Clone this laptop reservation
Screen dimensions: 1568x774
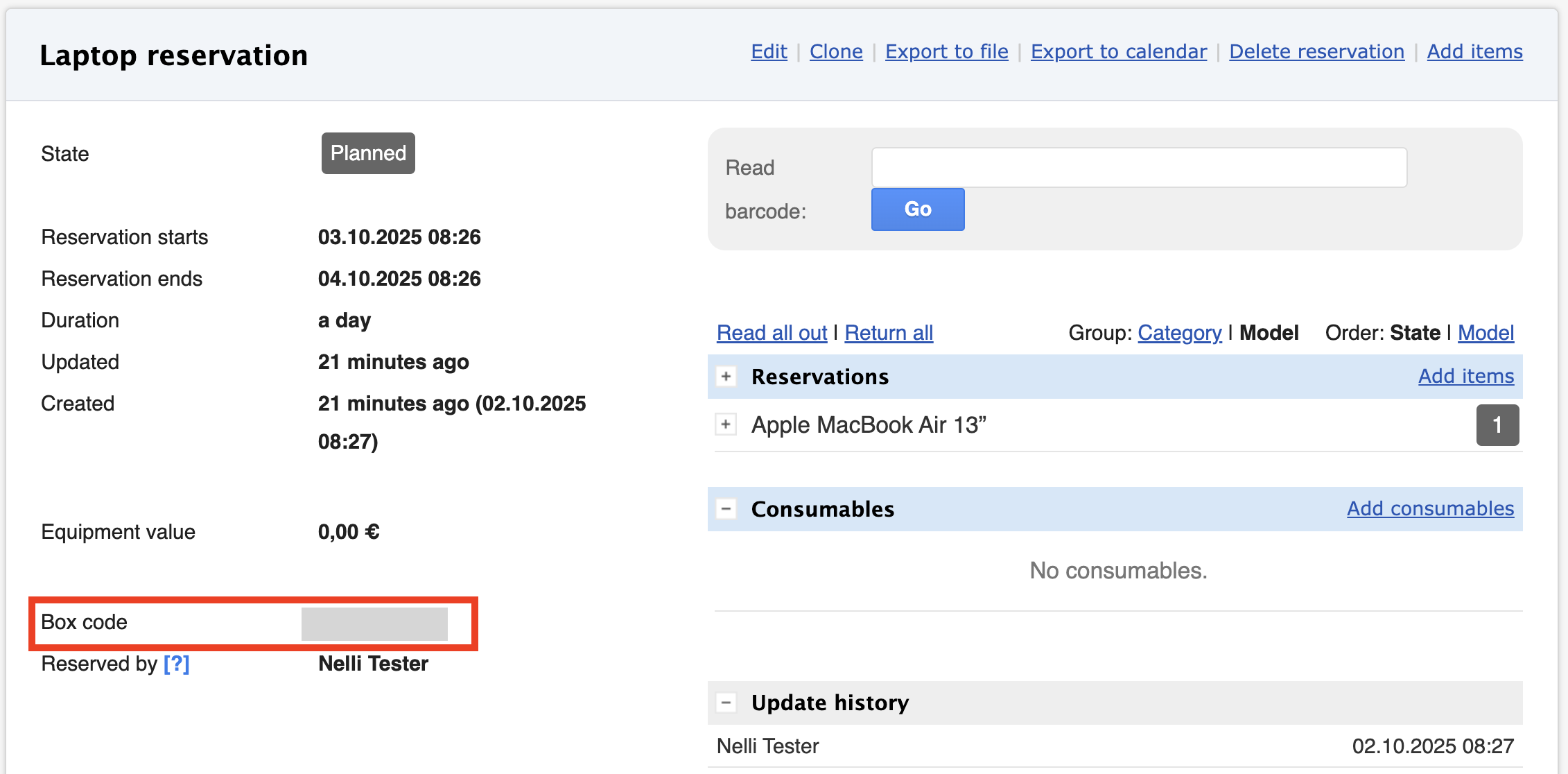[x=836, y=52]
